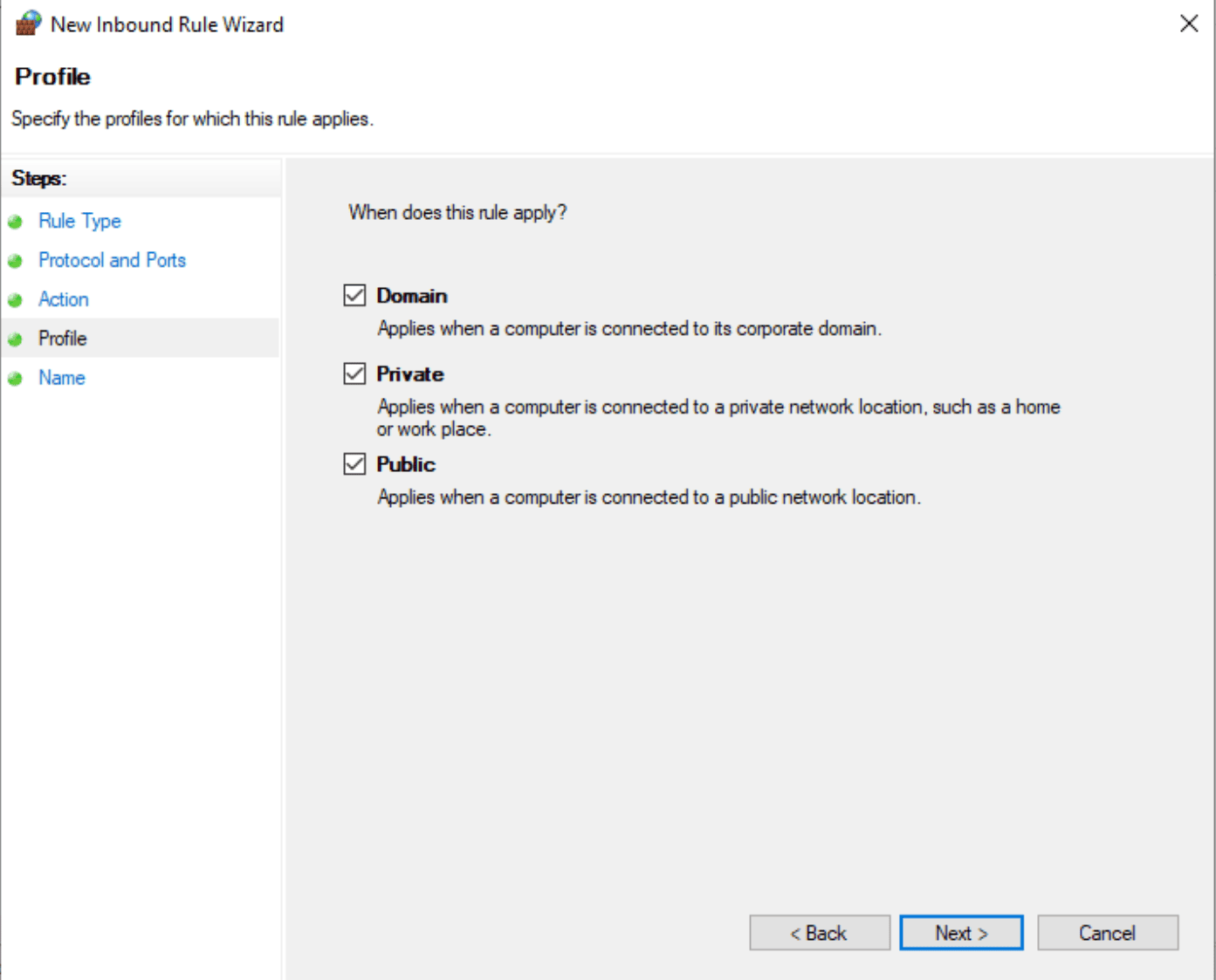Click the bold Domain label text
This screenshot has width=1216, height=980.
[x=412, y=296]
